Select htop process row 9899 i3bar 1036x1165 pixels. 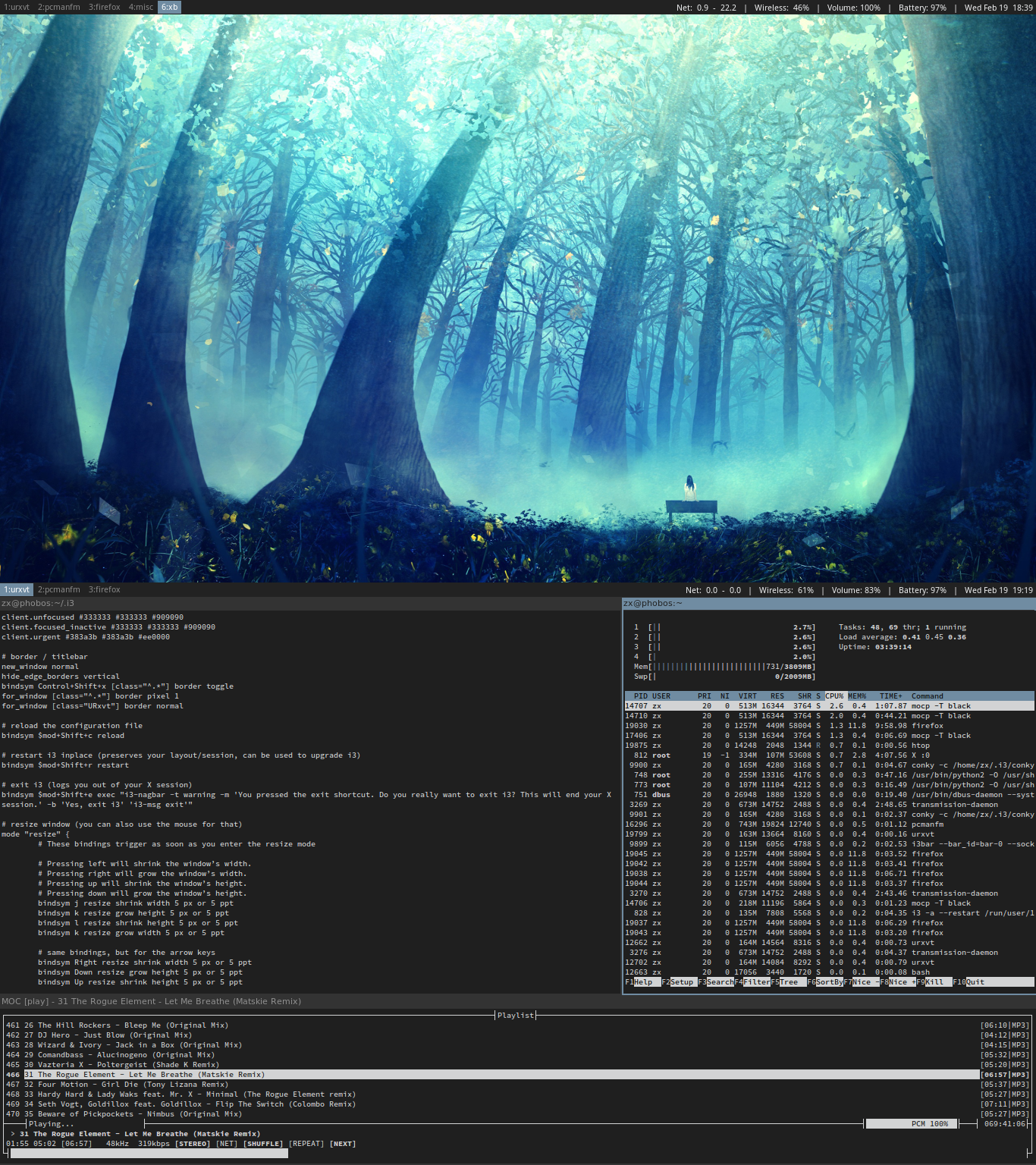tap(830, 843)
